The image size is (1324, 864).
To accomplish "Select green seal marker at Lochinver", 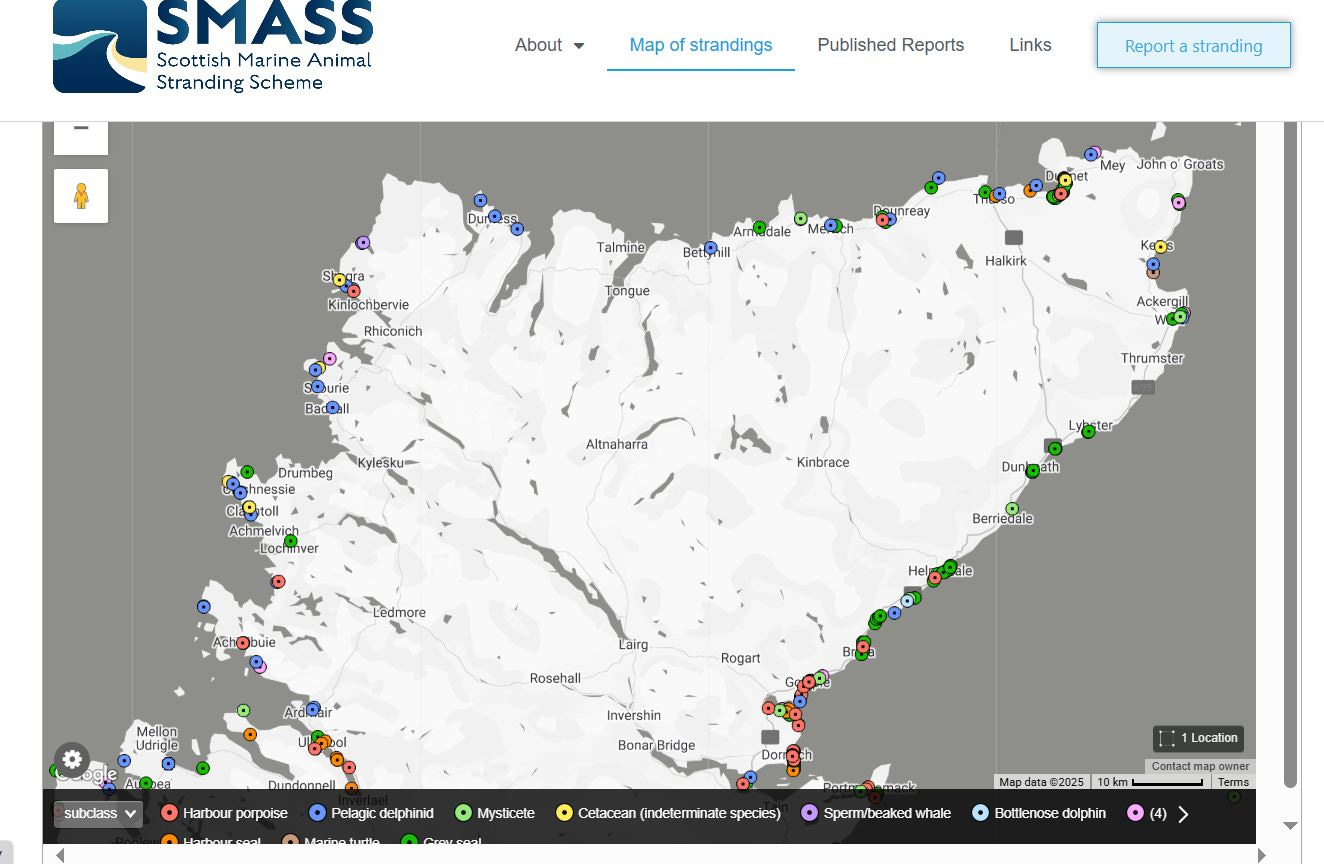I will point(290,541).
